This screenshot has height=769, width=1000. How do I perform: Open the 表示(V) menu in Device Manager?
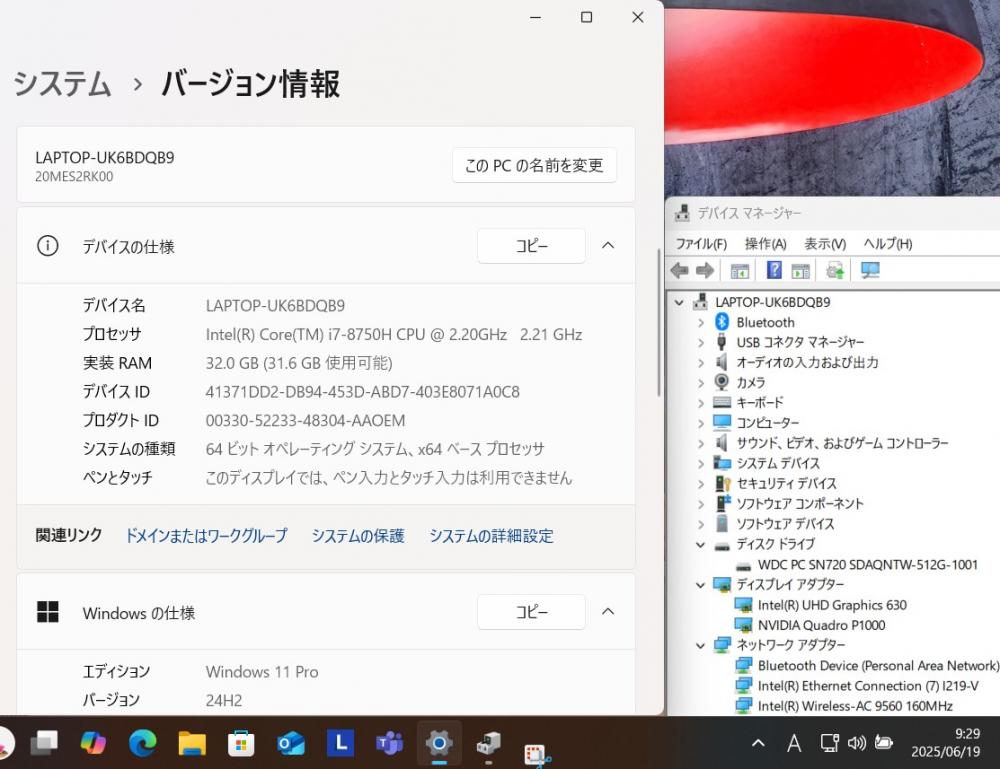(825, 244)
